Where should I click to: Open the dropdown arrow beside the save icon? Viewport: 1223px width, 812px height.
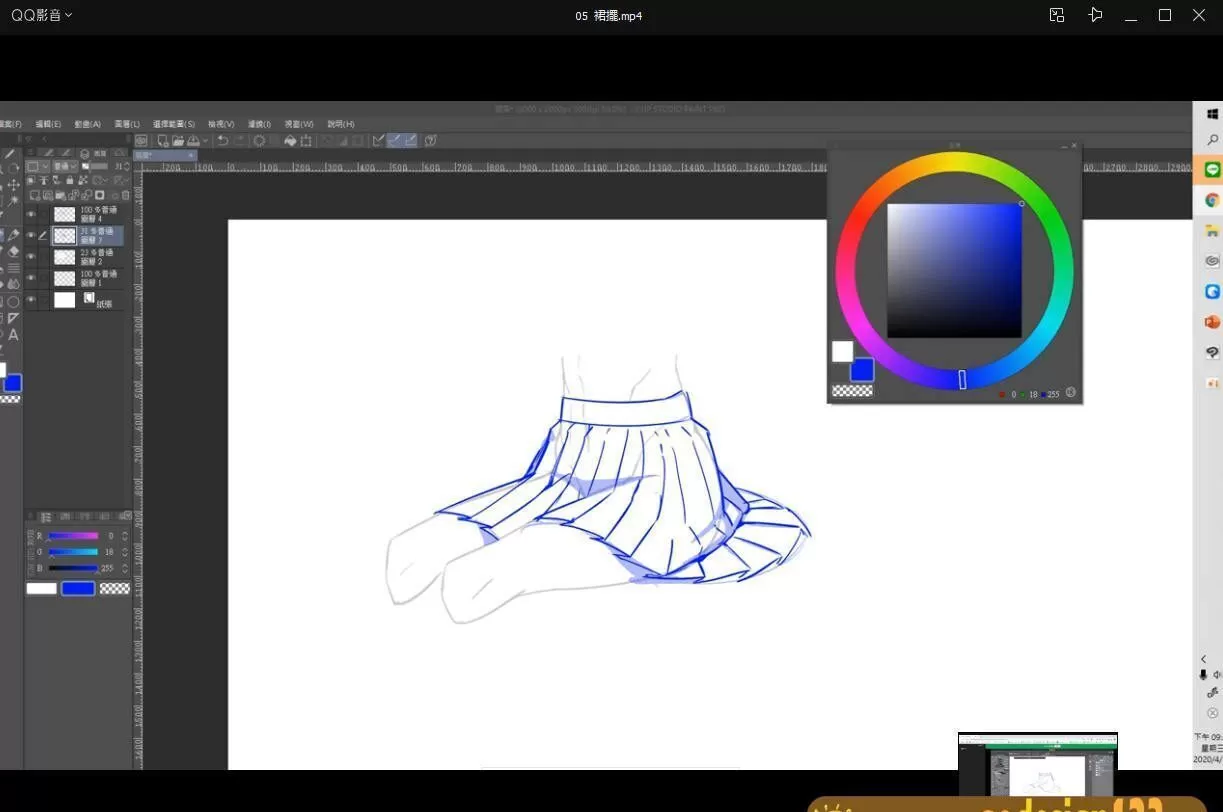(205, 141)
